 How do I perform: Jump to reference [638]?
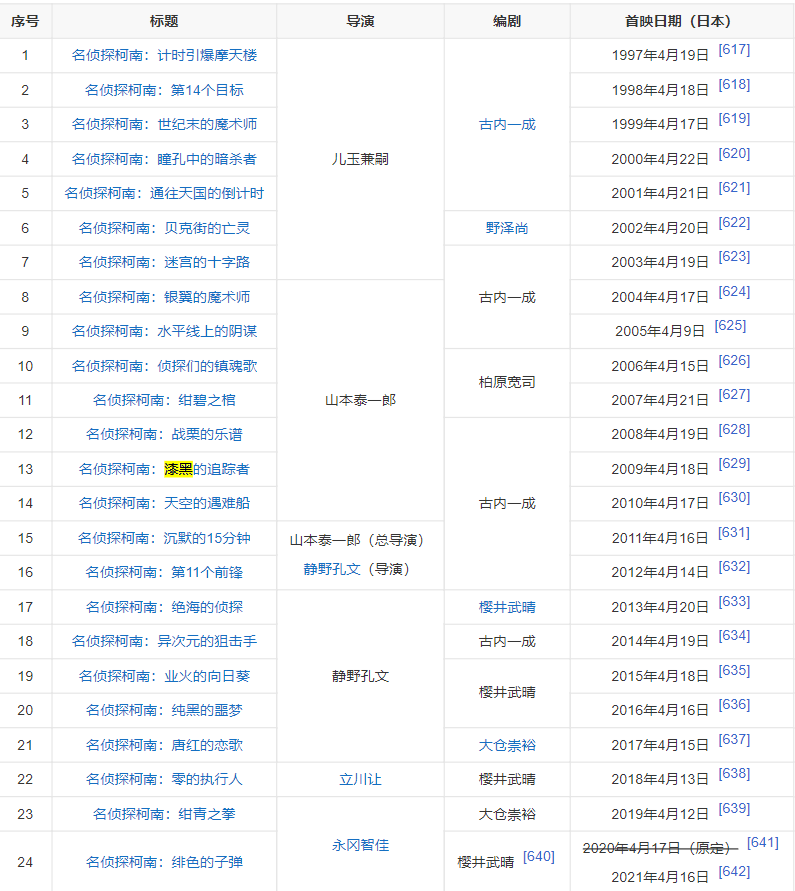[x=734, y=774]
